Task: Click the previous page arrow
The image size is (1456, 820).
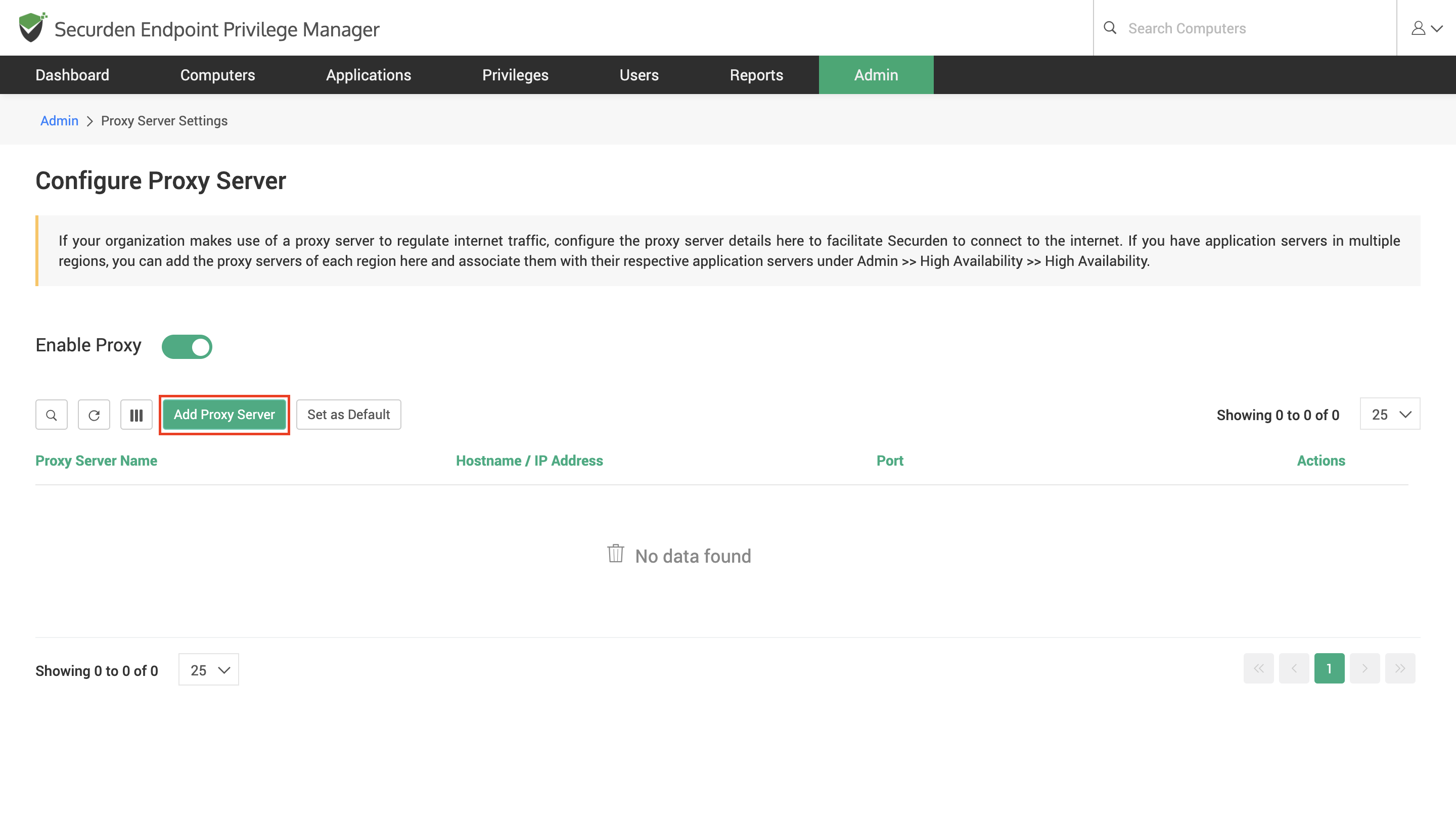Action: click(1294, 668)
